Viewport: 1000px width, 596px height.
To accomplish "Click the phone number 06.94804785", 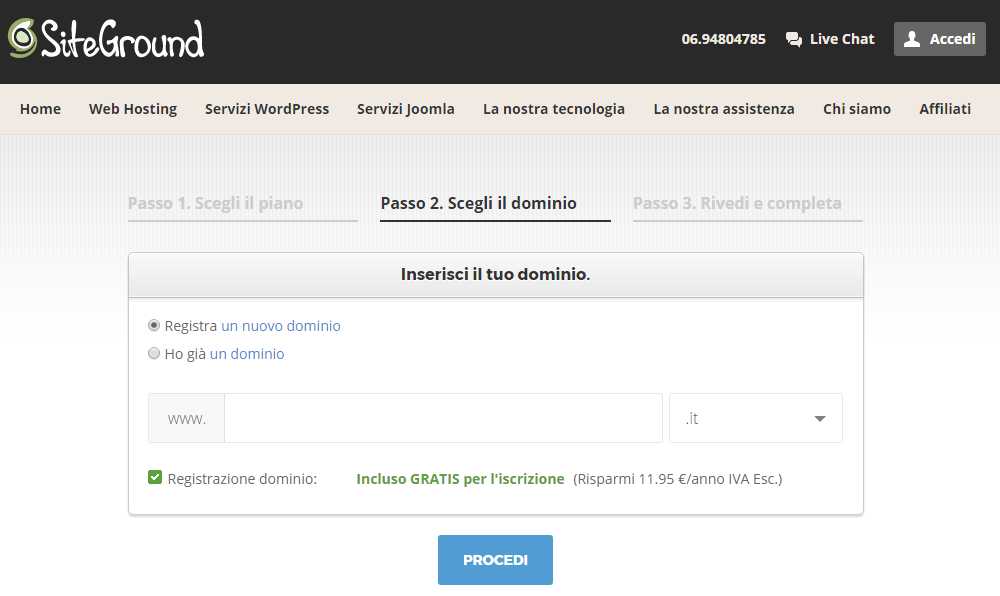I will (x=724, y=39).
